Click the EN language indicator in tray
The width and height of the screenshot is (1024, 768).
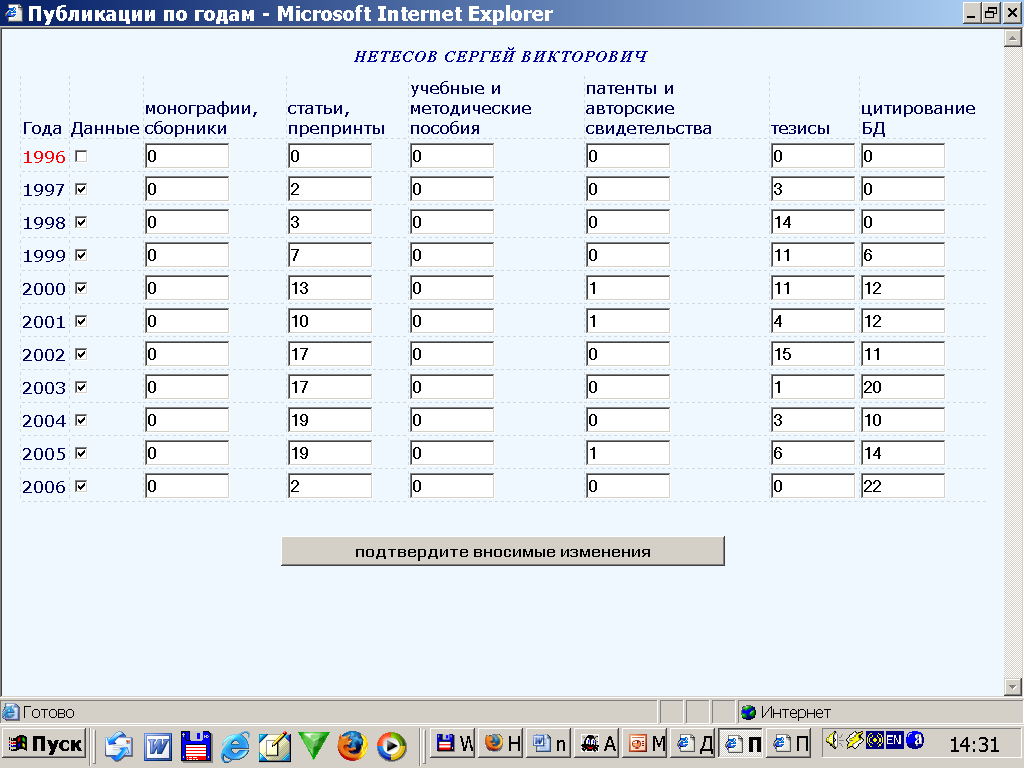point(894,741)
